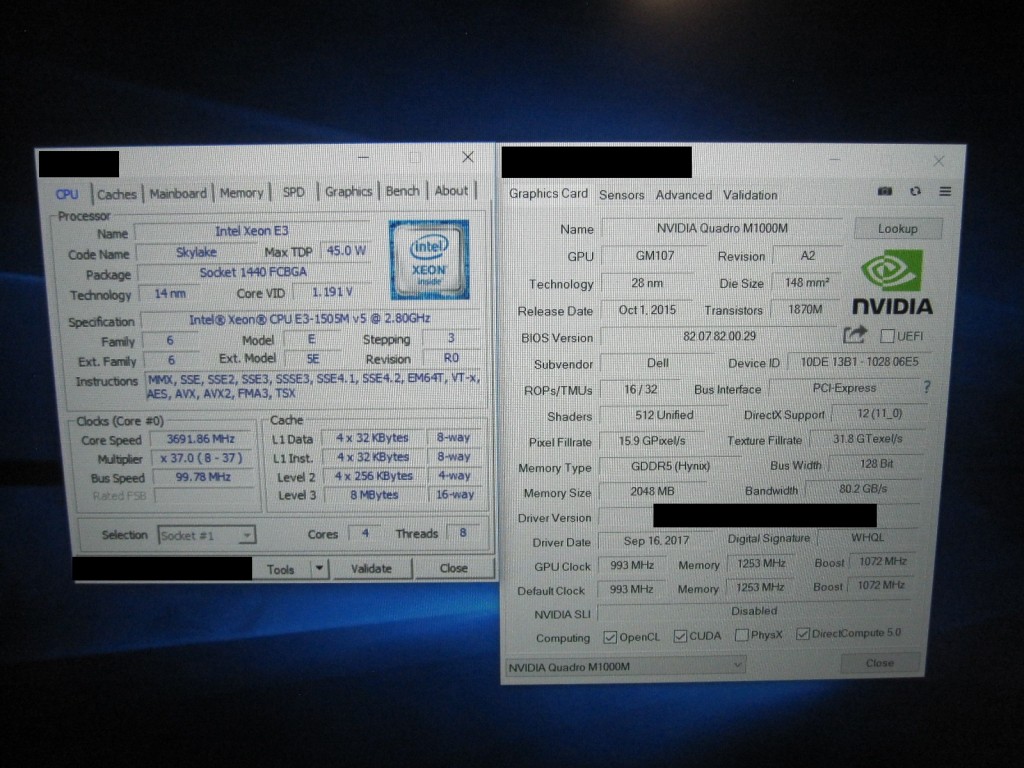Click the Memory Size value 2048 MB

652,491
